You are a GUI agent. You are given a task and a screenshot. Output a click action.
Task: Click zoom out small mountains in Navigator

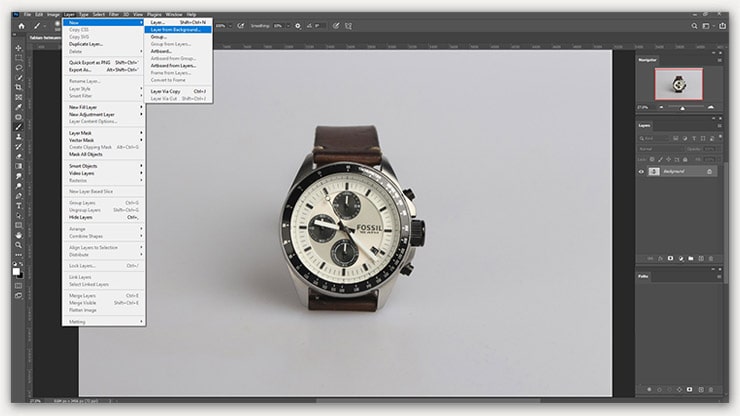click(x=661, y=108)
